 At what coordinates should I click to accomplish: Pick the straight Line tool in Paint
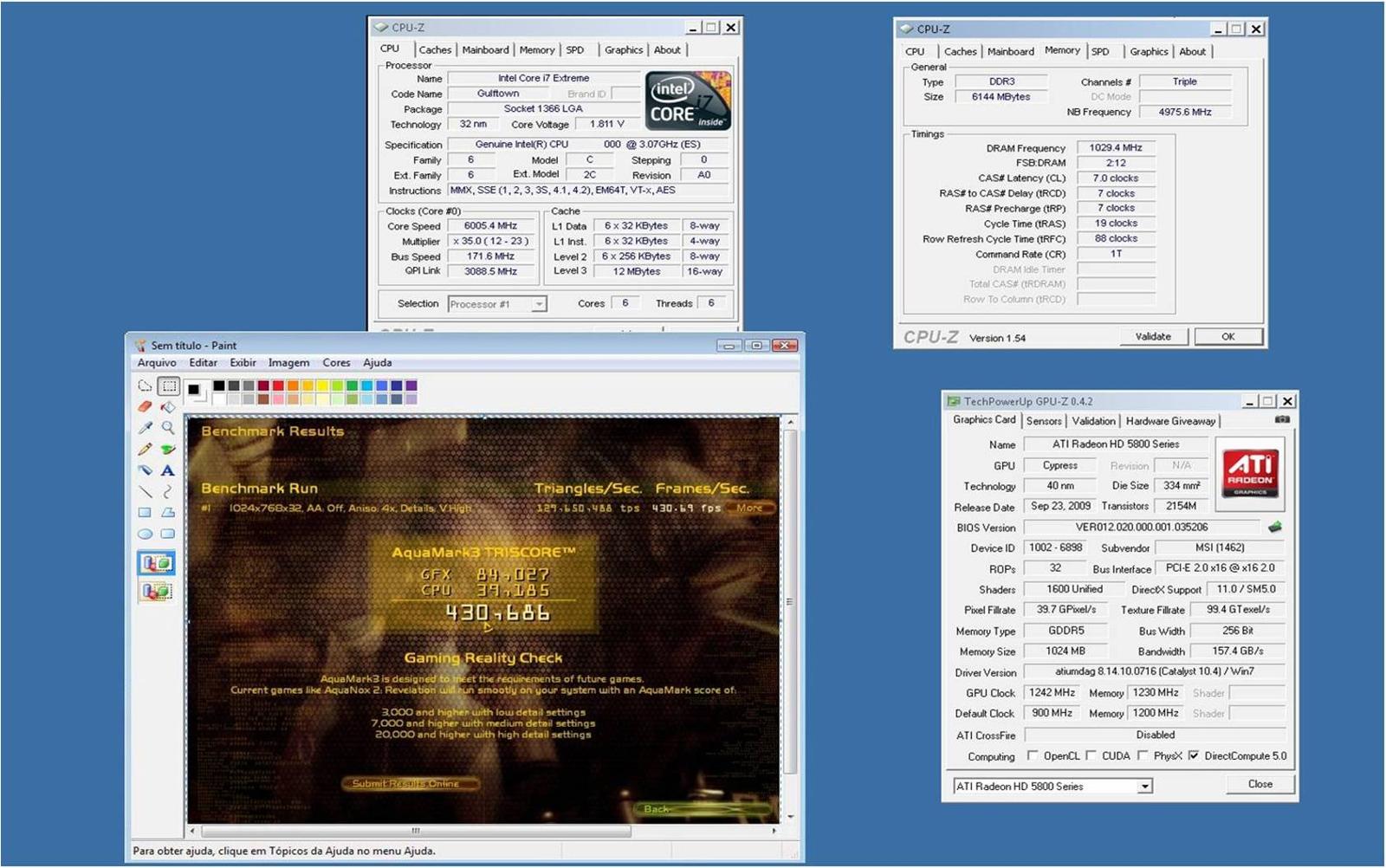145,491
